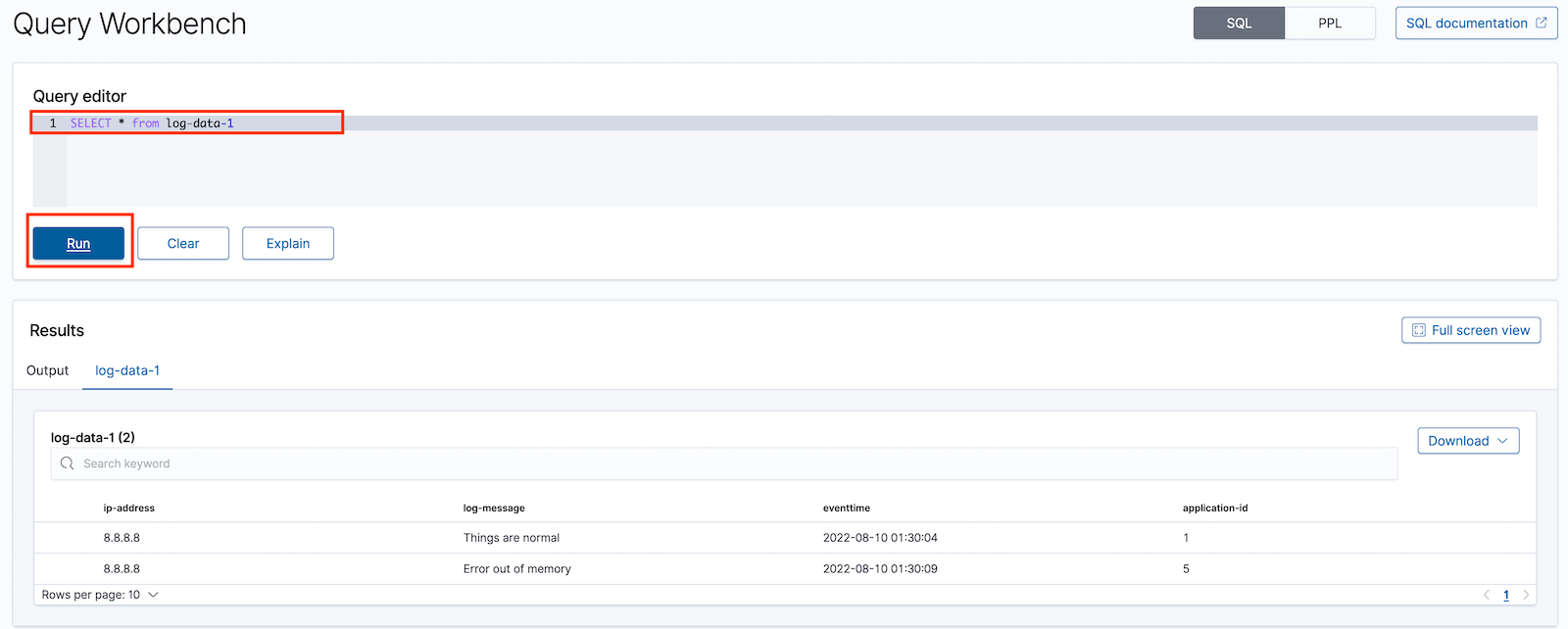The image size is (1568, 629).
Task: Select page 1 in pagination
Action: click(1506, 595)
